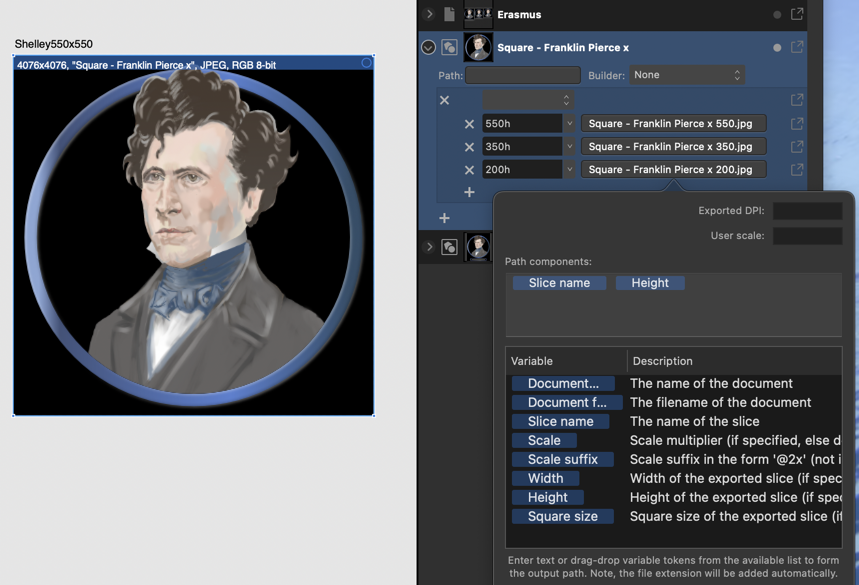
Task: Add a new export format with the outer plus
Action: [x=444, y=218]
